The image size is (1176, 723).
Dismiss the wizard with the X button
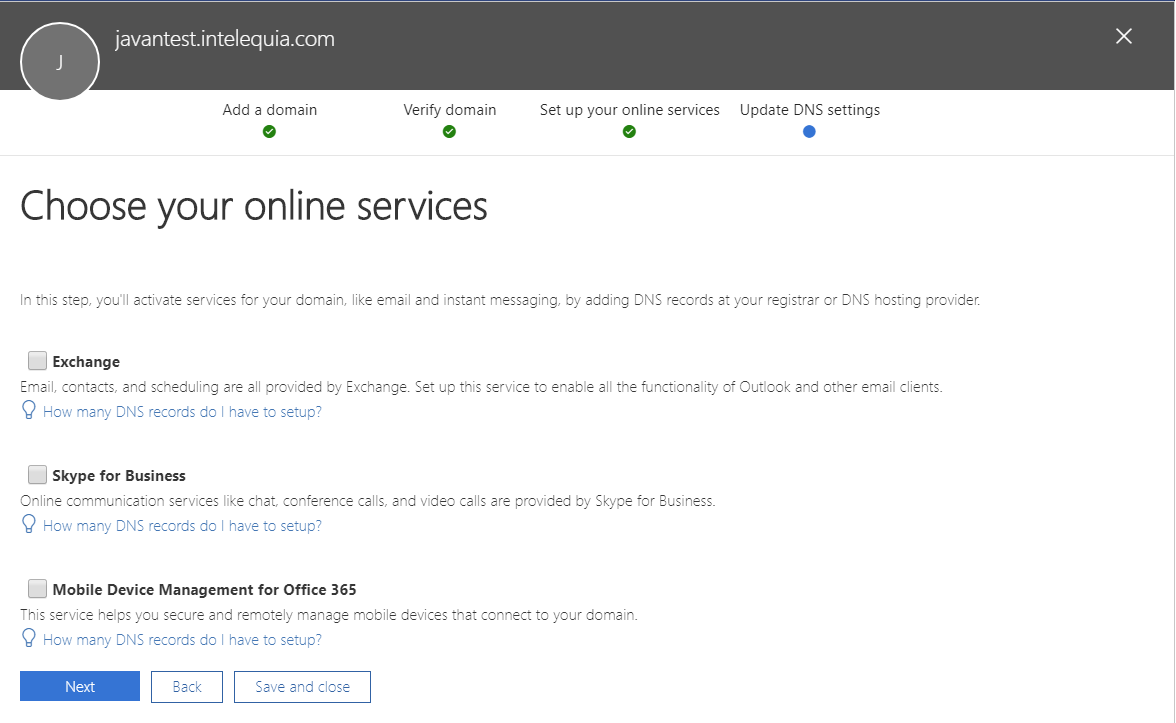tap(1123, 36)
